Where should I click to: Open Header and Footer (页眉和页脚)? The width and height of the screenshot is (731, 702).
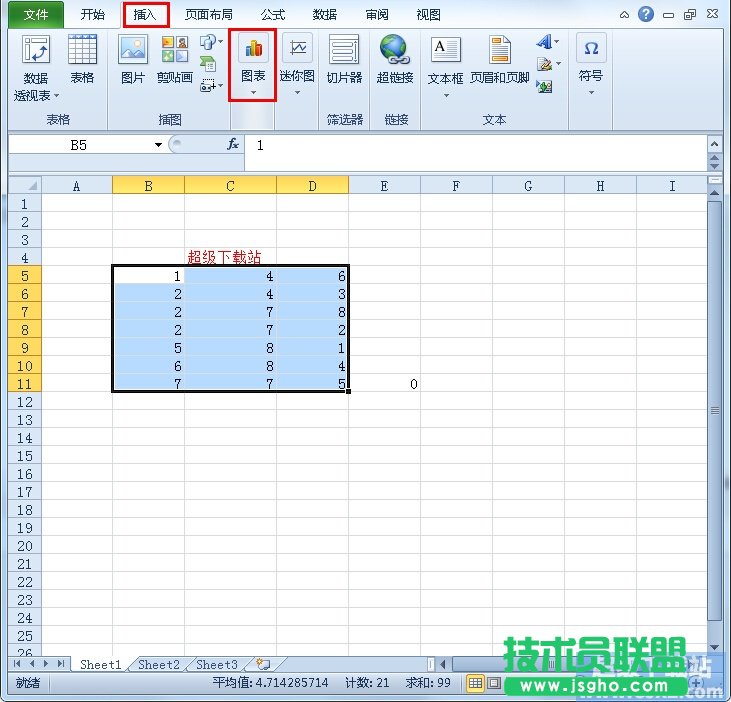[x=499, y=59]
